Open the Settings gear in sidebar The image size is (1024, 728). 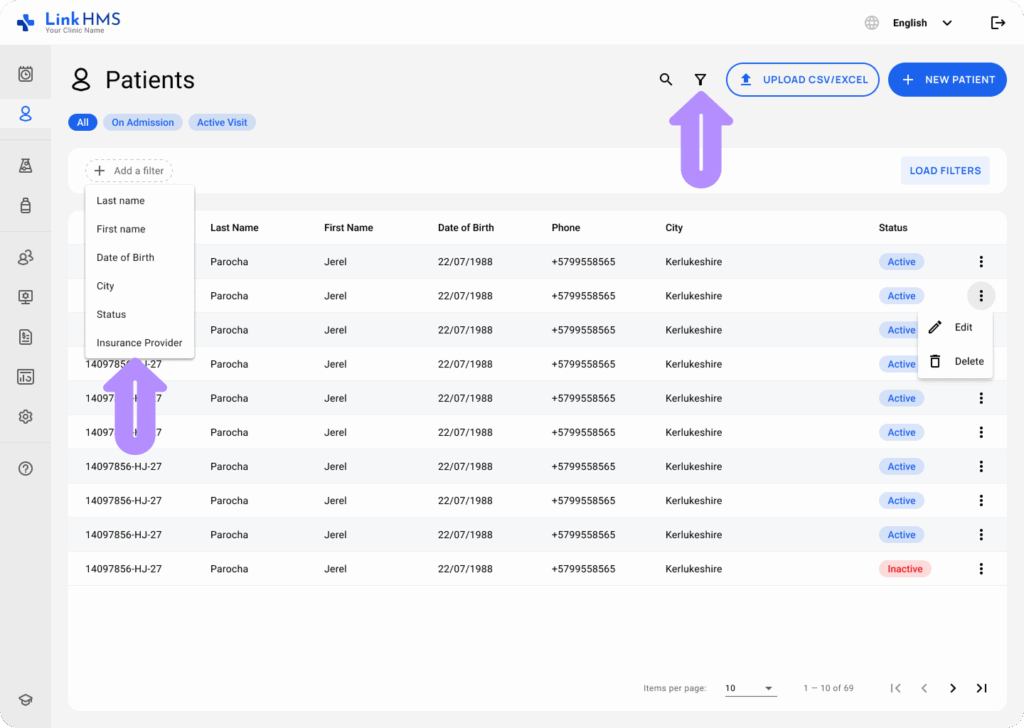[x=27, y=416]
